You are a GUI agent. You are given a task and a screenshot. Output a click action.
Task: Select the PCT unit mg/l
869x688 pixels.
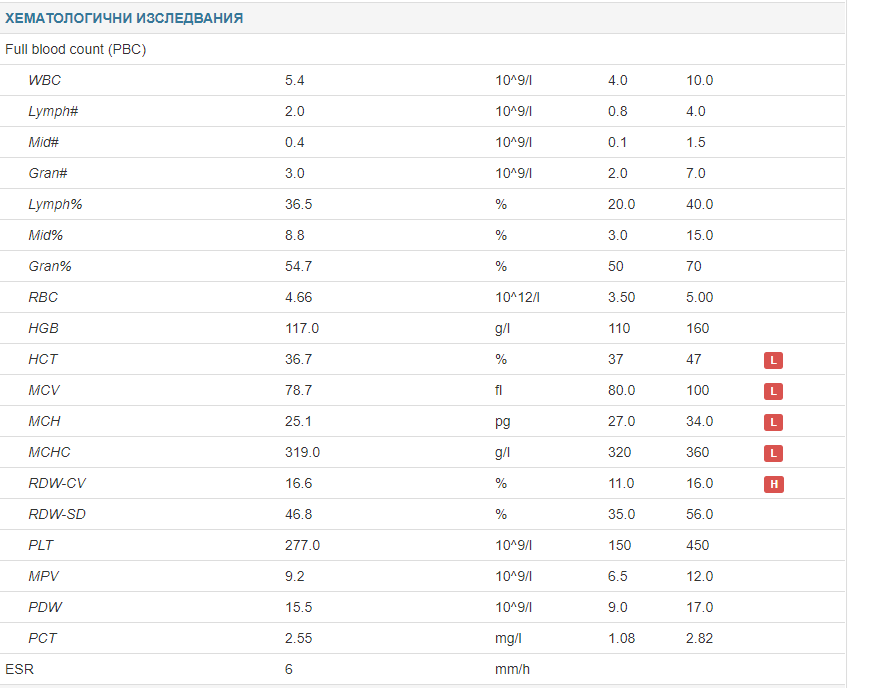point(510,638)
